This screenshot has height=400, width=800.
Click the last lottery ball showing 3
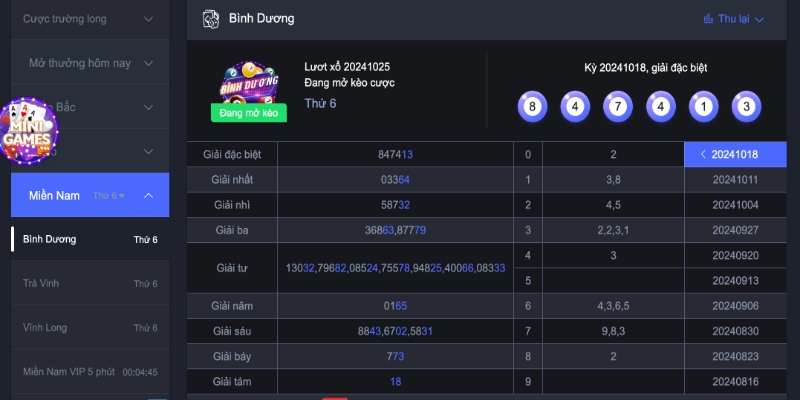(743, 106)
